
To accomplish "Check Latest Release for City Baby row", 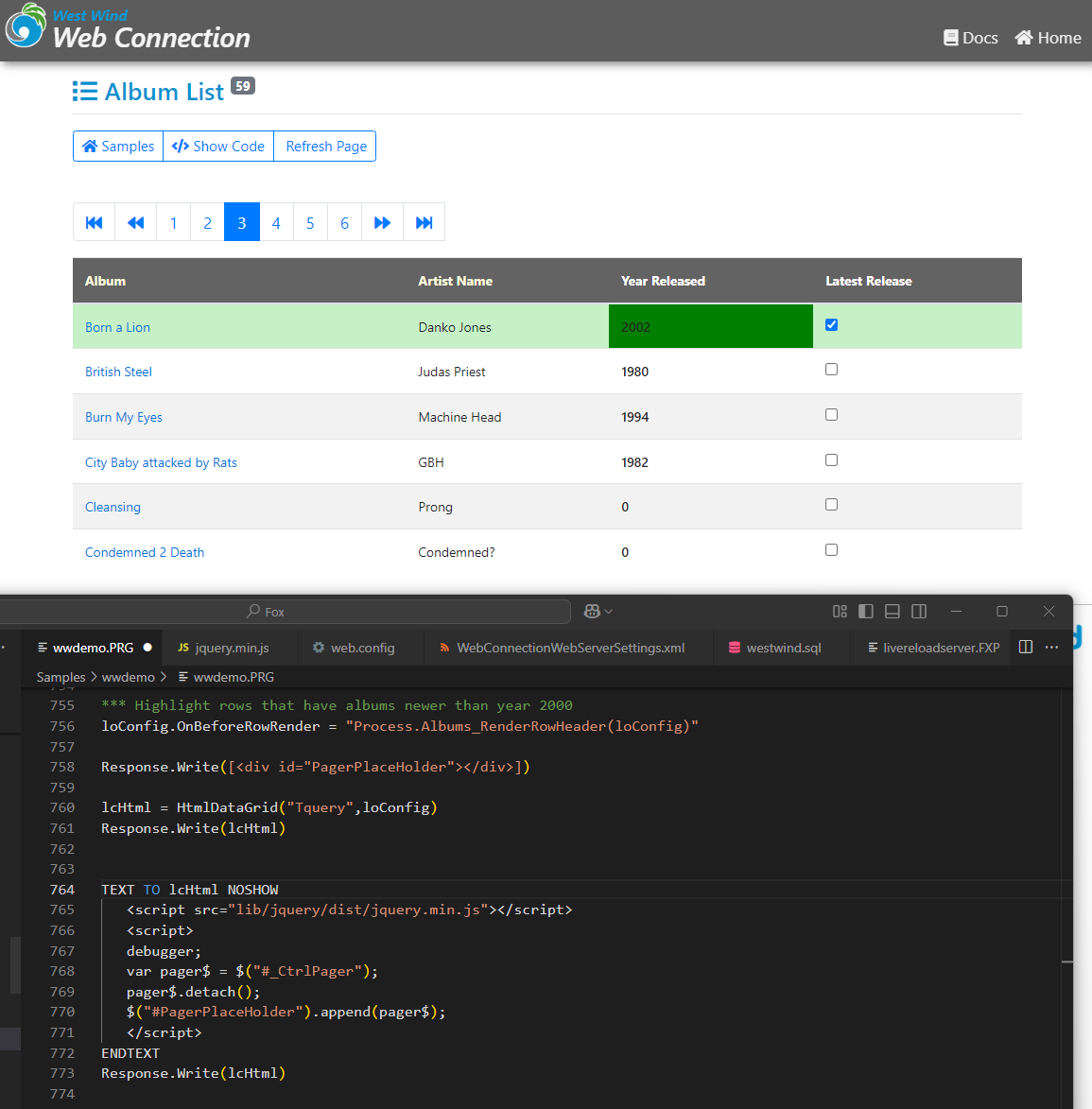I will coord(832,459).
